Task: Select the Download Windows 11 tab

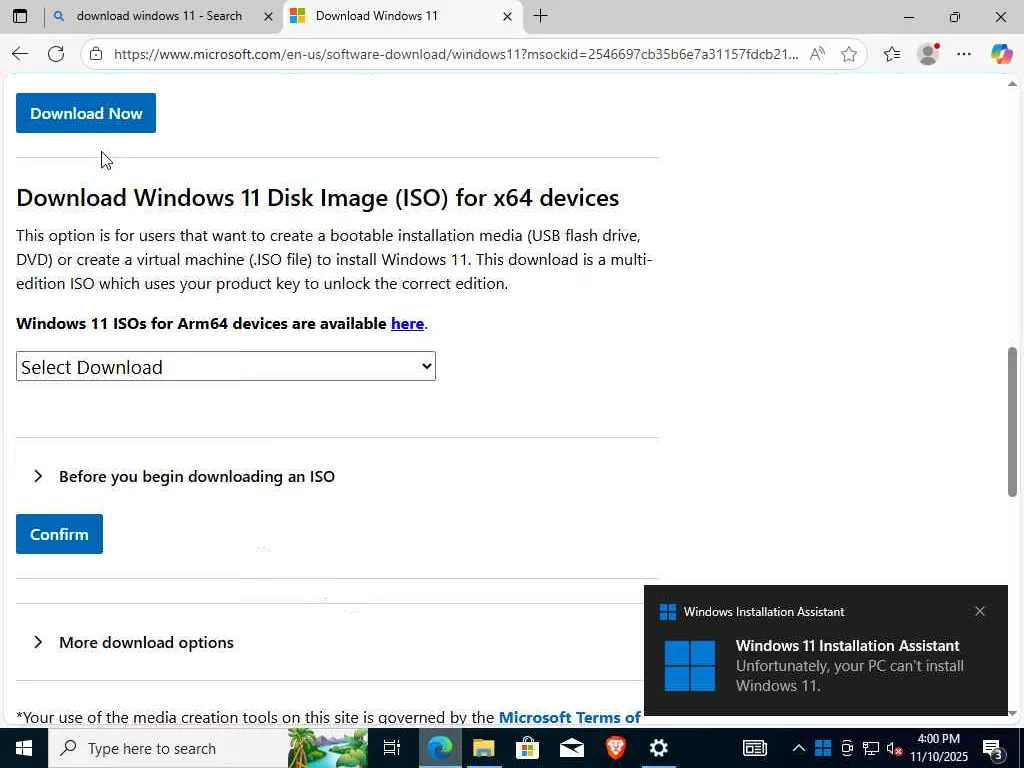Action: click(402, 16)
